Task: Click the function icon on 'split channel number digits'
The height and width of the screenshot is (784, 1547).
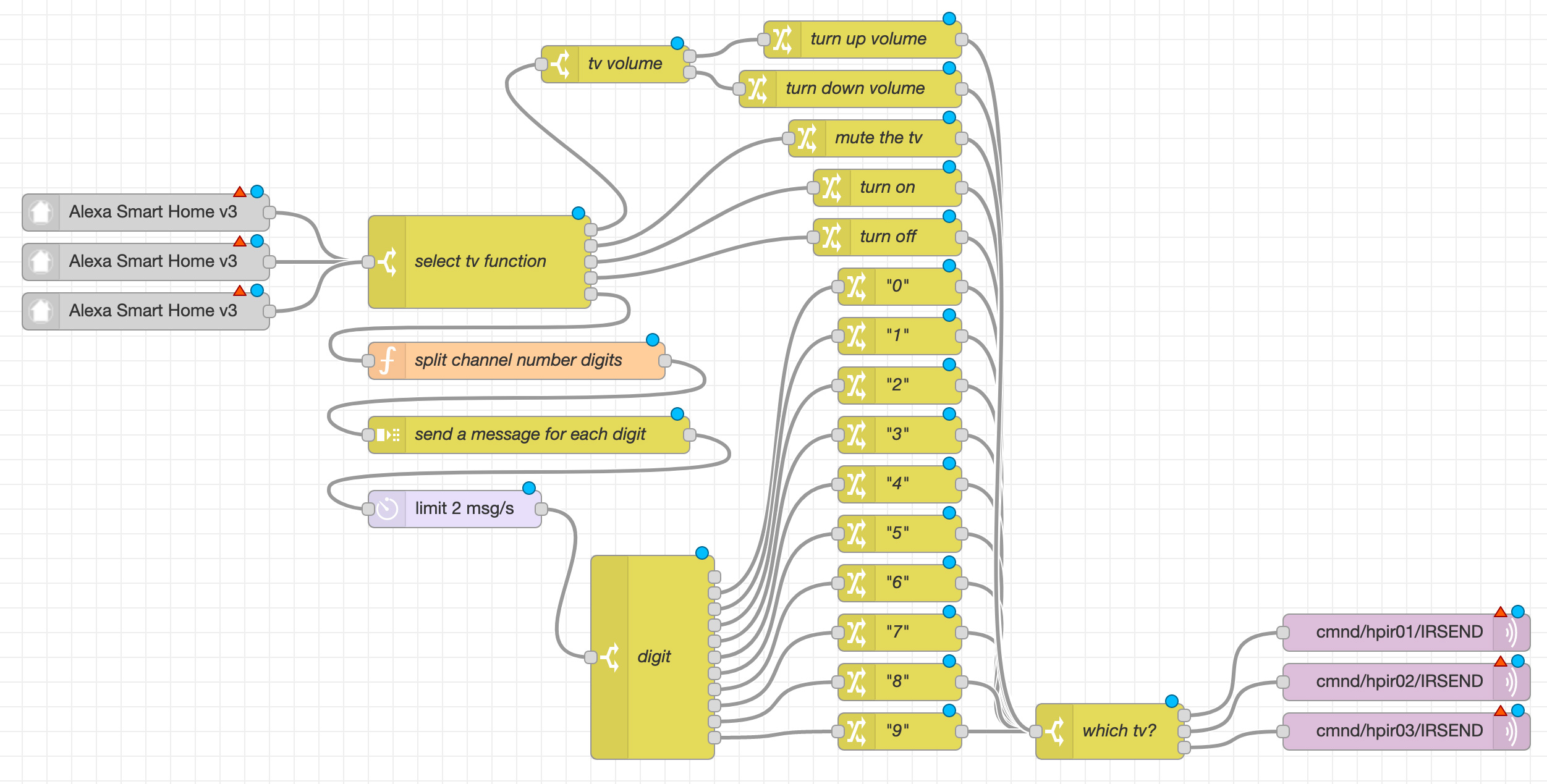Action: pos(388,361)
